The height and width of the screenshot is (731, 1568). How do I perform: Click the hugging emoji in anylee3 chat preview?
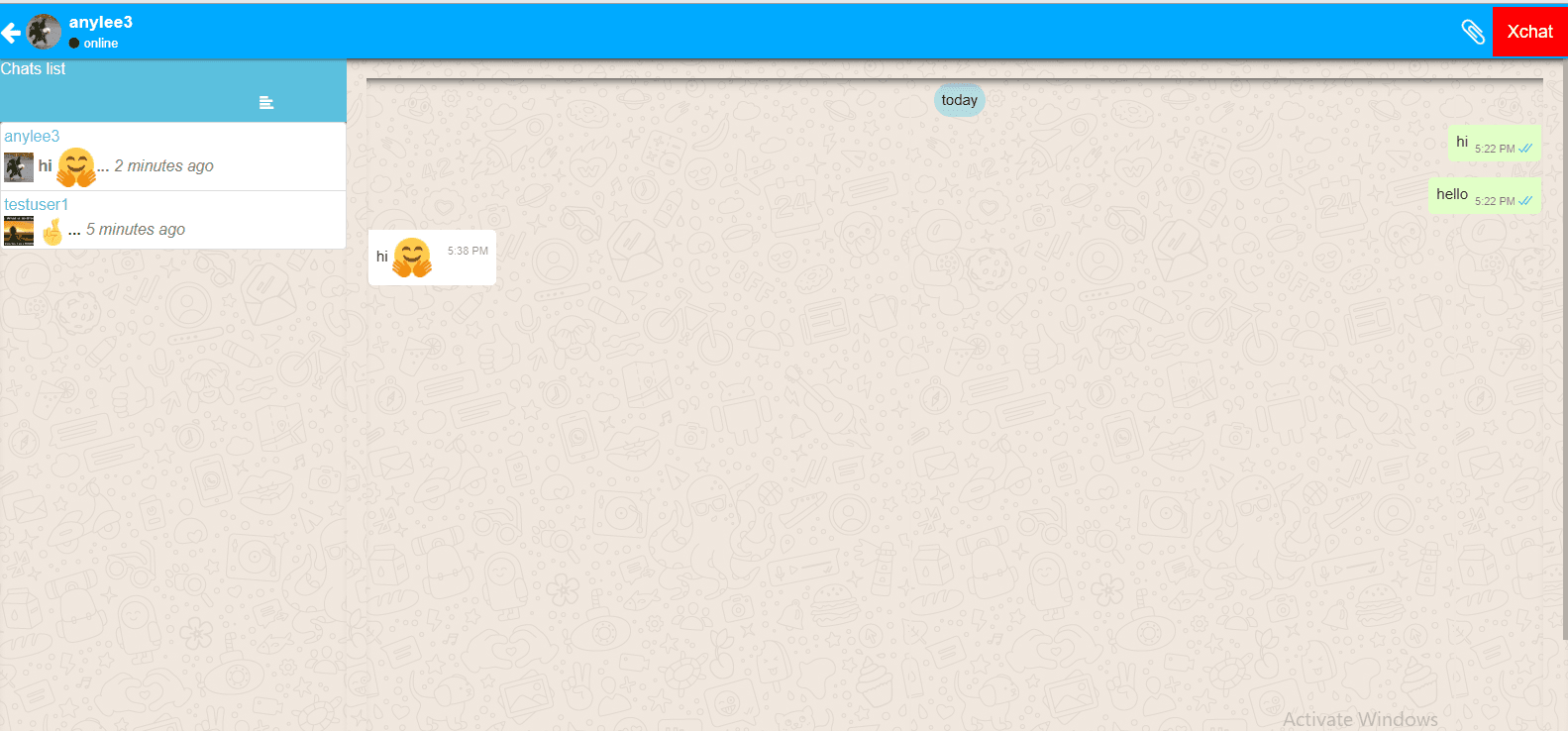[76, 166]
